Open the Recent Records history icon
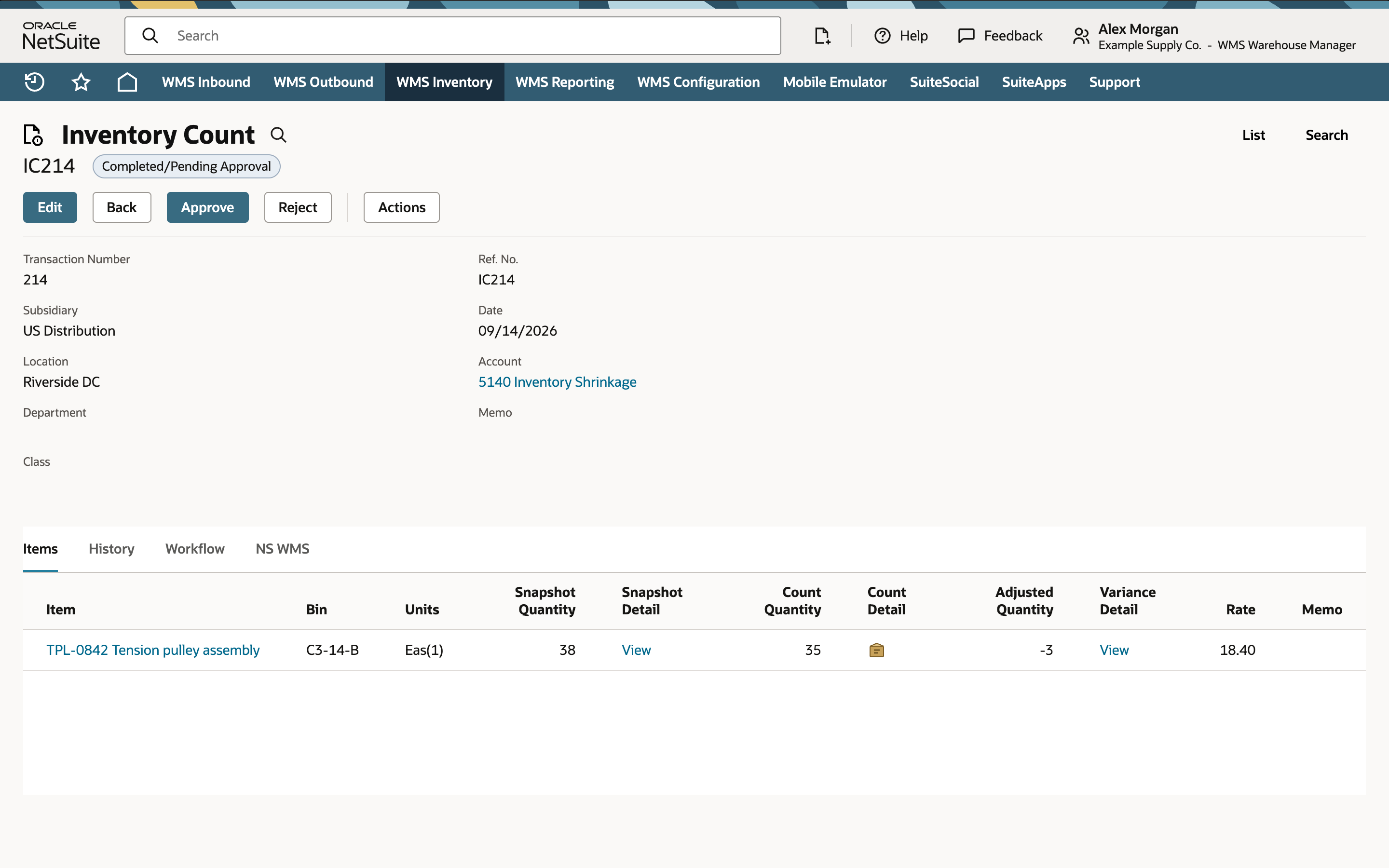This screenshot has height=868, width=1389. coord(34,82)
